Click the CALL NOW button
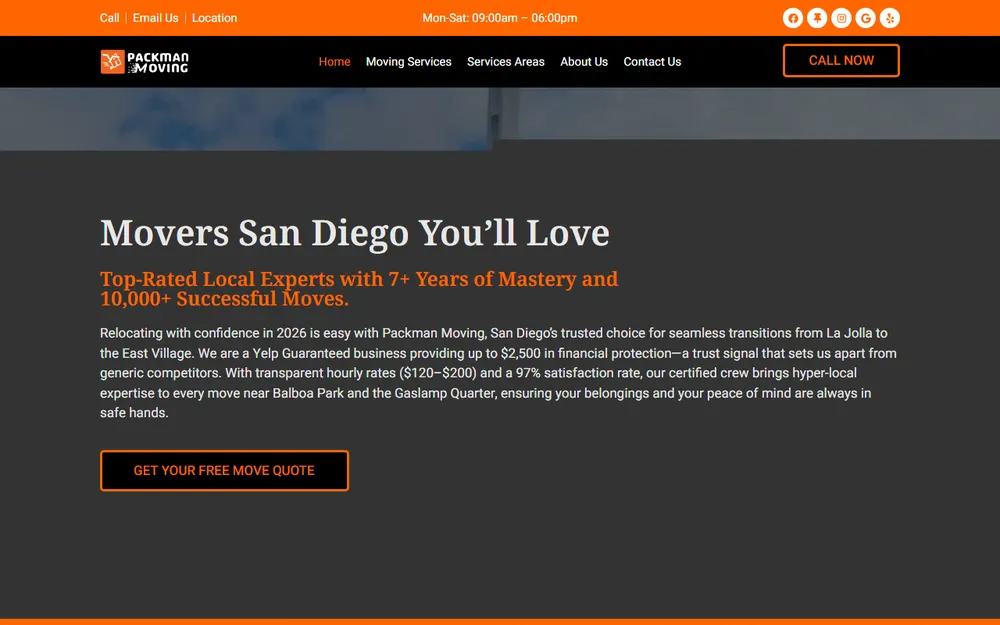The width and height of the screenshot is (1000, 625). pos(841,61)
